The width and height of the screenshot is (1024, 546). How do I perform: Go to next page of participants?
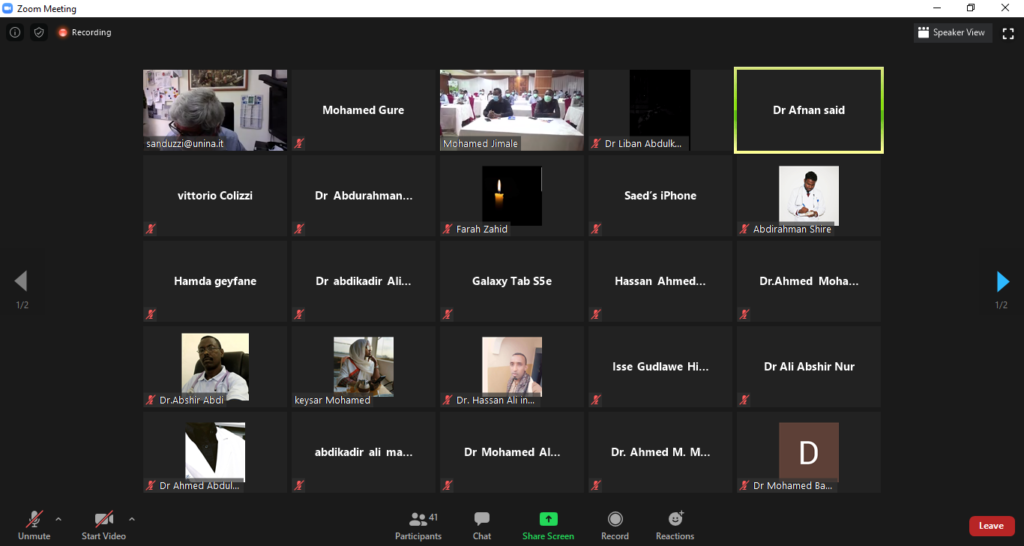tap(1002, 281)
